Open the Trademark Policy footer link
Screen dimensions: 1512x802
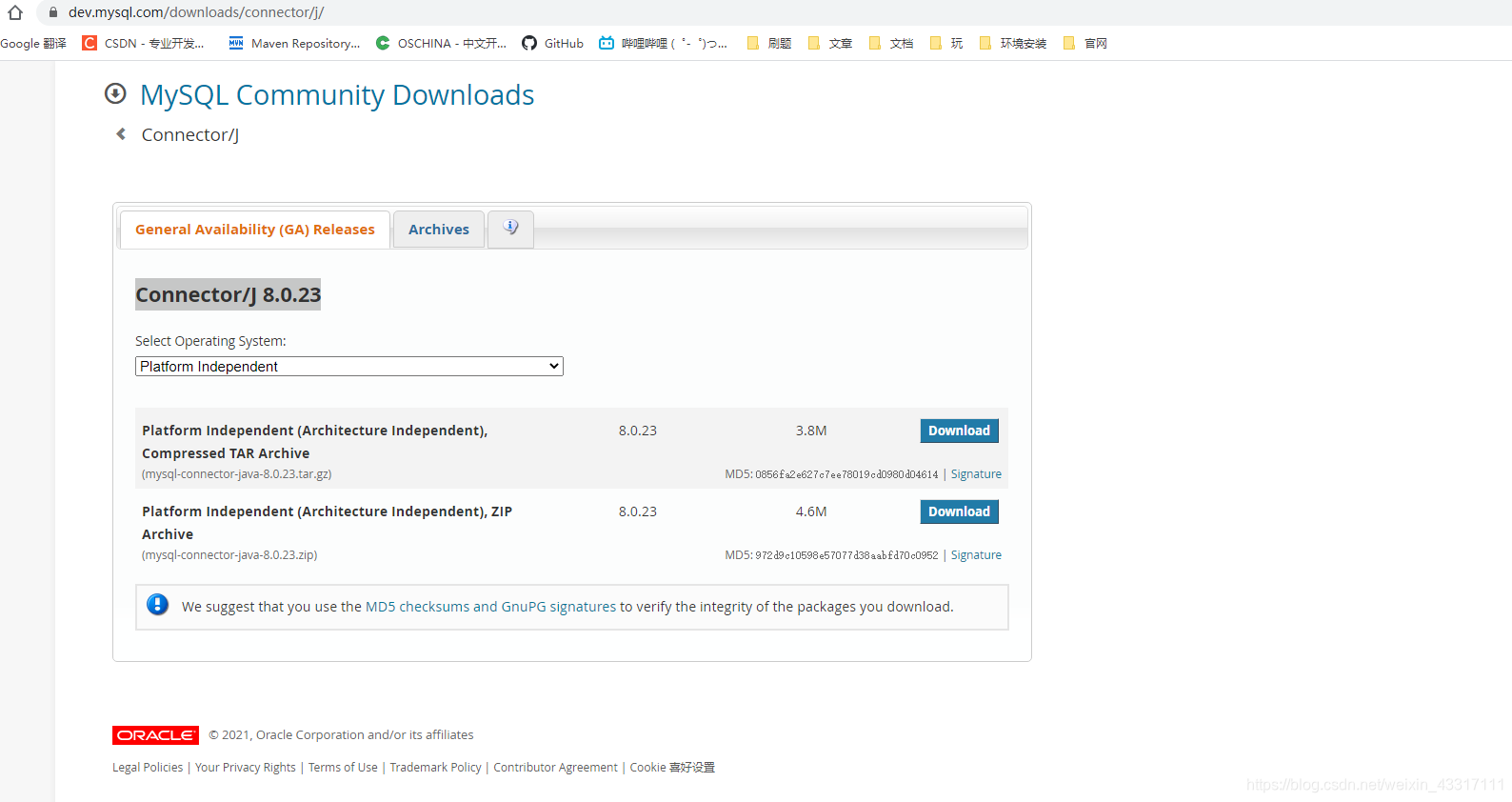coord(435,768)
